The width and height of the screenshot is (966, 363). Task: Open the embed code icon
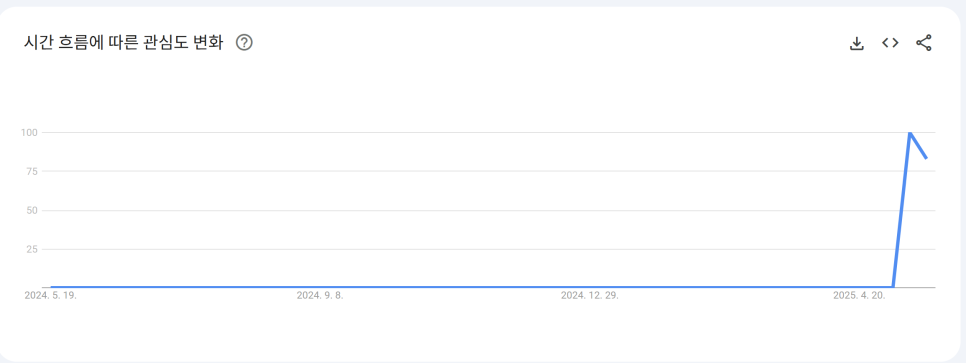890,43
